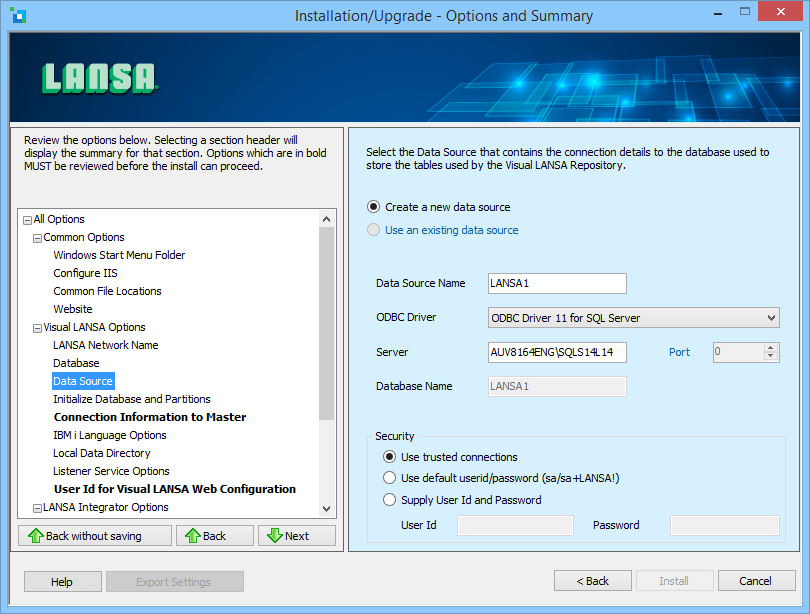Select LANSA Network Name item
This screenshot has height=614, width=810.
click(x=105, y=345)
